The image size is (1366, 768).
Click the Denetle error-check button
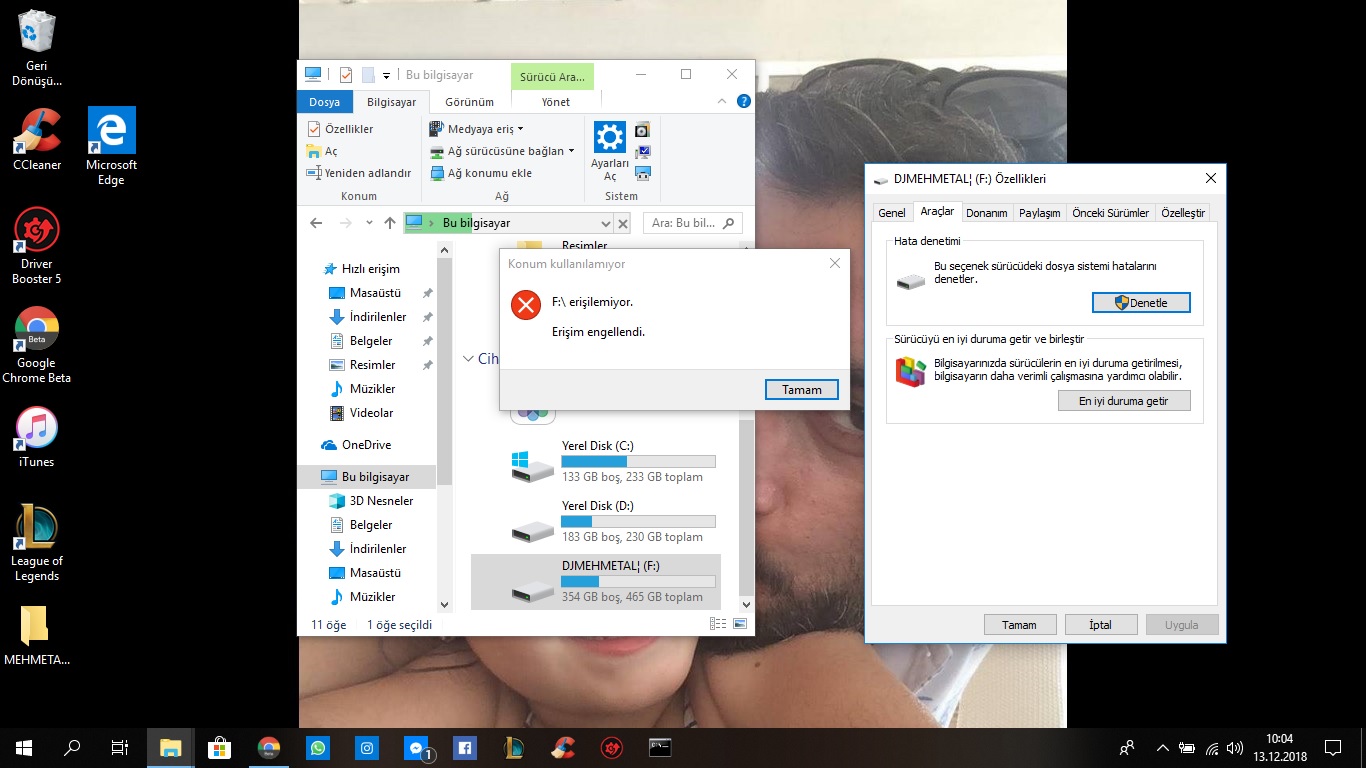(x=1141, y=302)
